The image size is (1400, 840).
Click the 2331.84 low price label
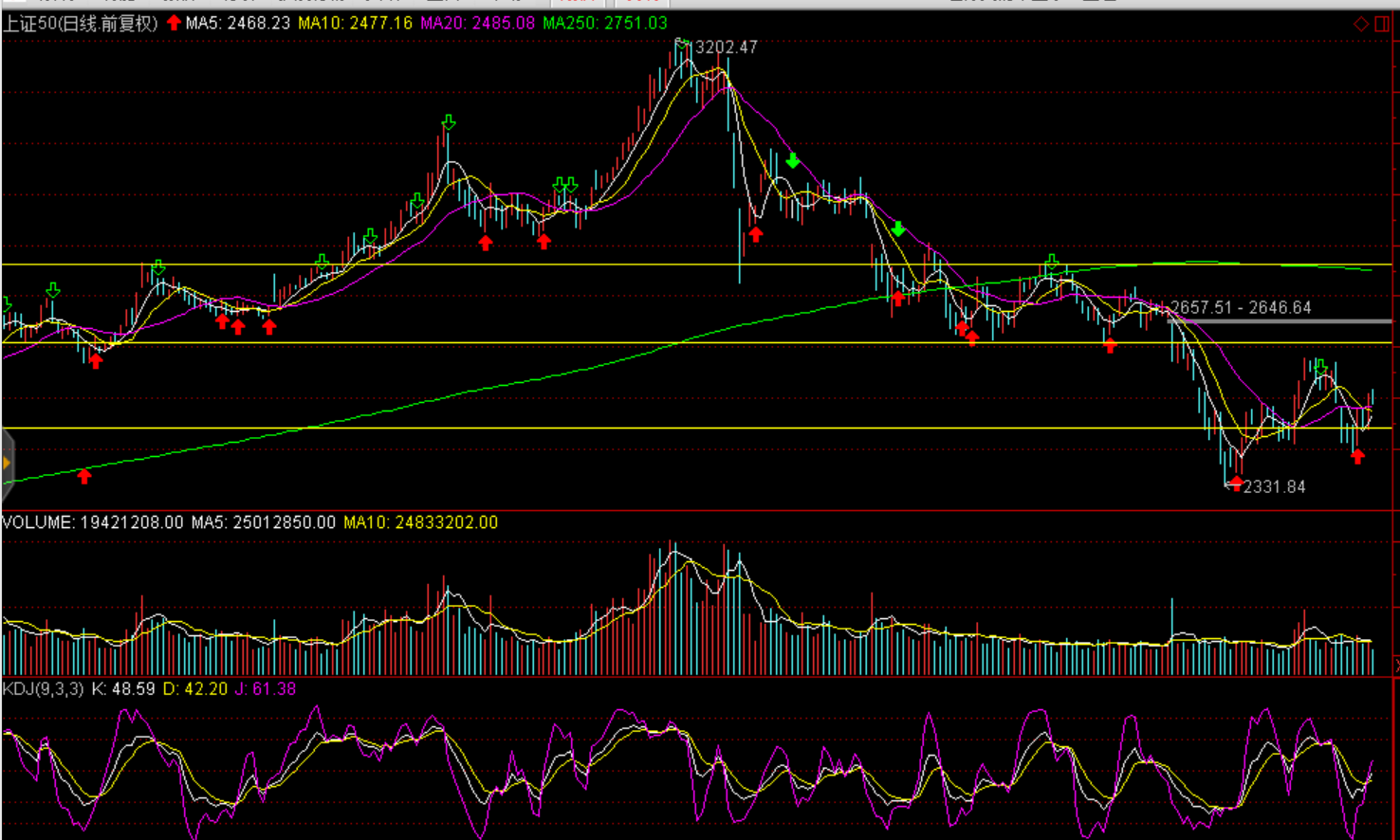(x=1274, y=486)
